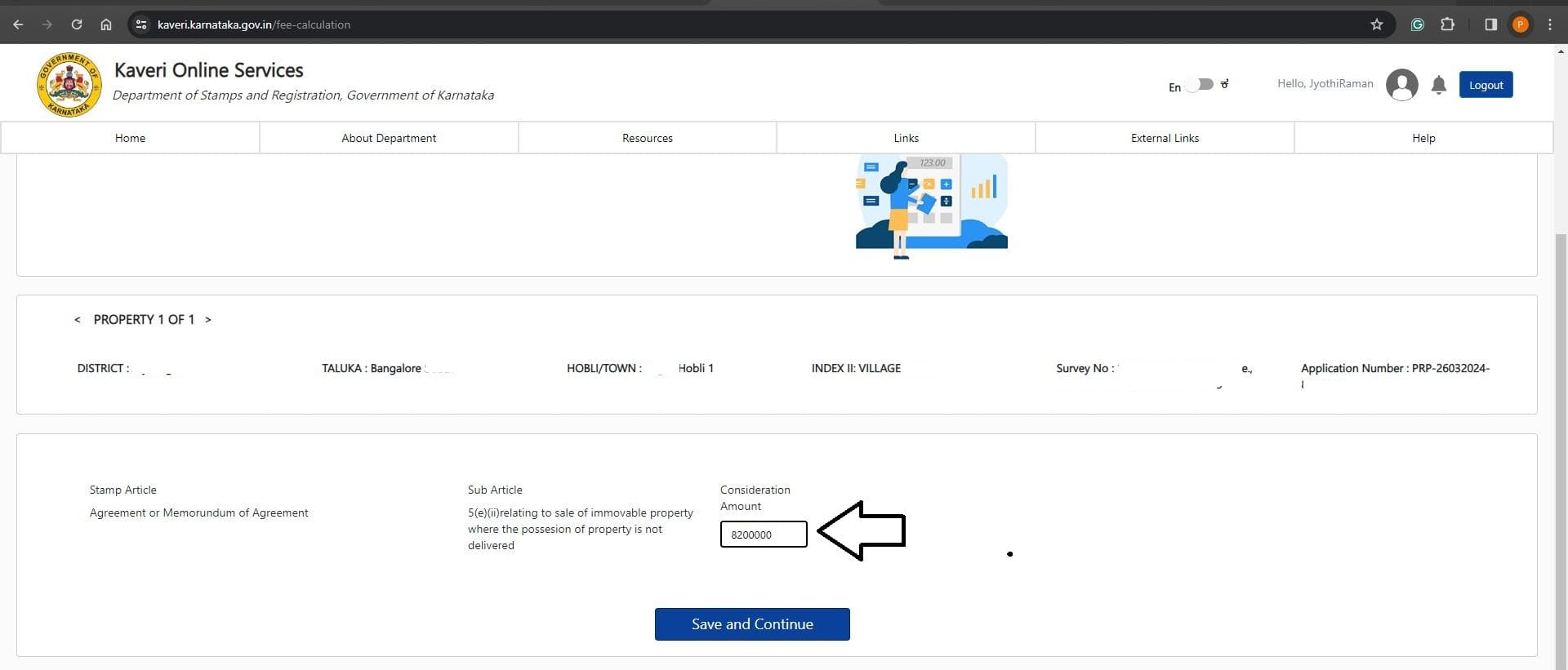Go to the browser home page icon
Viewport: 1568px width, 670px height.
click(x=106, y=24)
